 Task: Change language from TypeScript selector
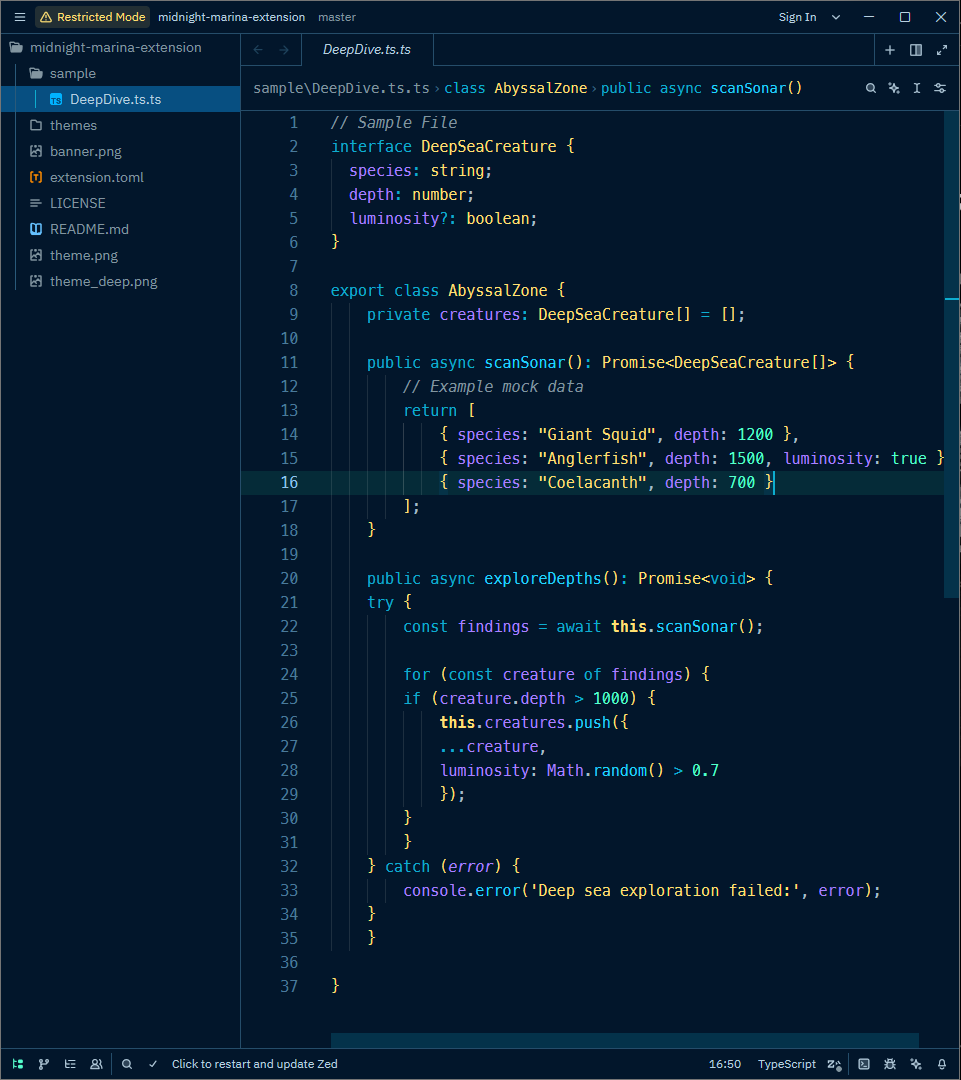(x=787, y=1064)
